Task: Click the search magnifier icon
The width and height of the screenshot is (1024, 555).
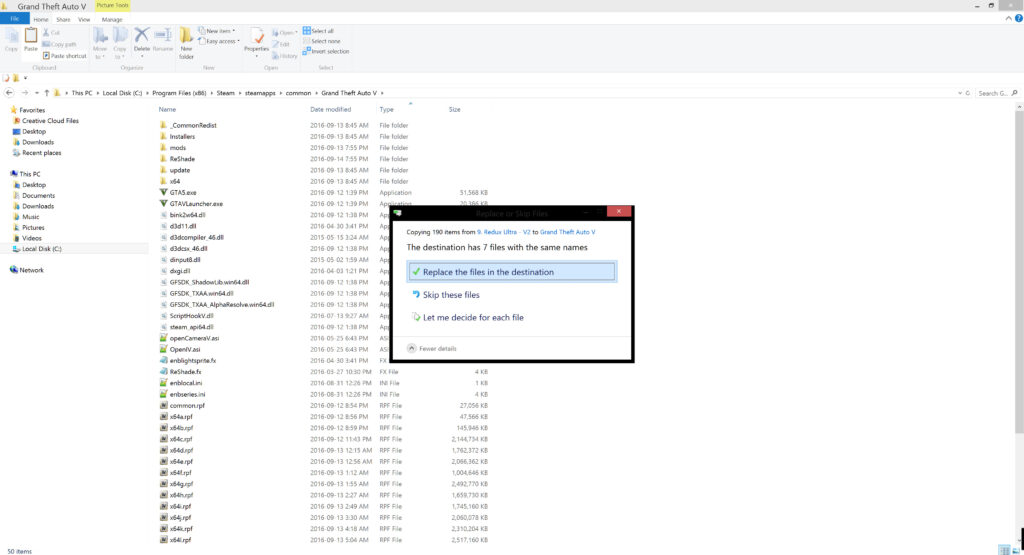Action: [x=1014, y=93]
